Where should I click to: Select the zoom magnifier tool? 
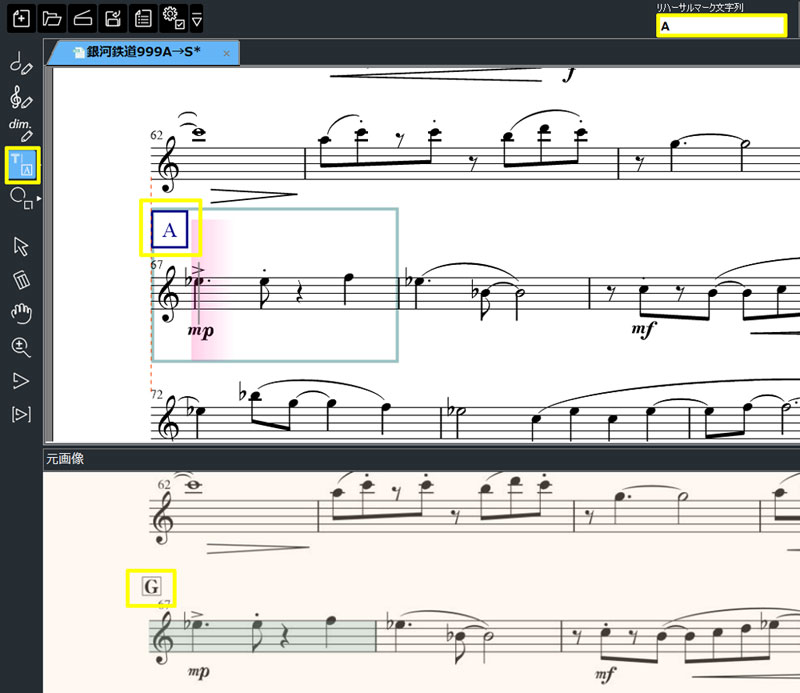[x=21, y=347]
